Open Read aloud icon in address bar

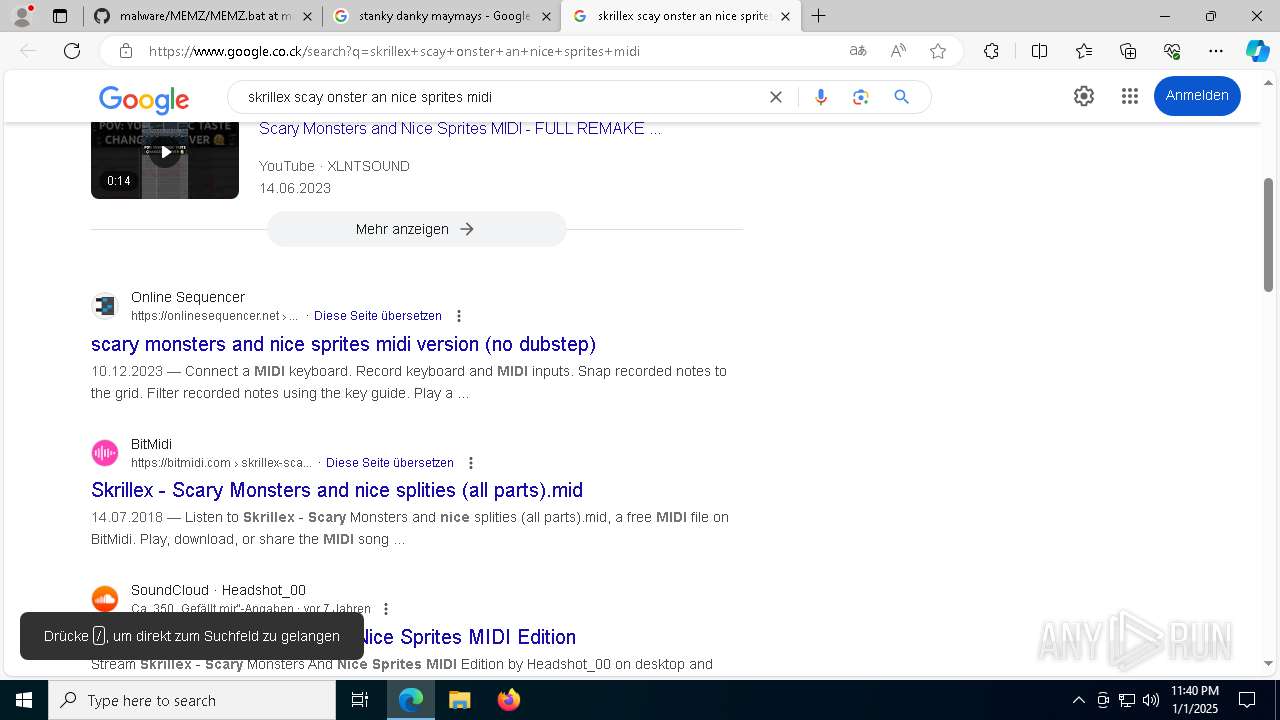[898, 51]
